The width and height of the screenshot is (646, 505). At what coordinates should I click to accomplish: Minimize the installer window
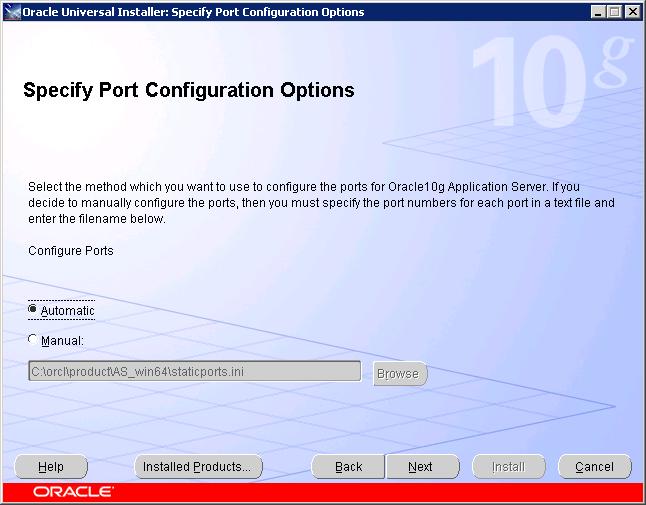[598, 12]
